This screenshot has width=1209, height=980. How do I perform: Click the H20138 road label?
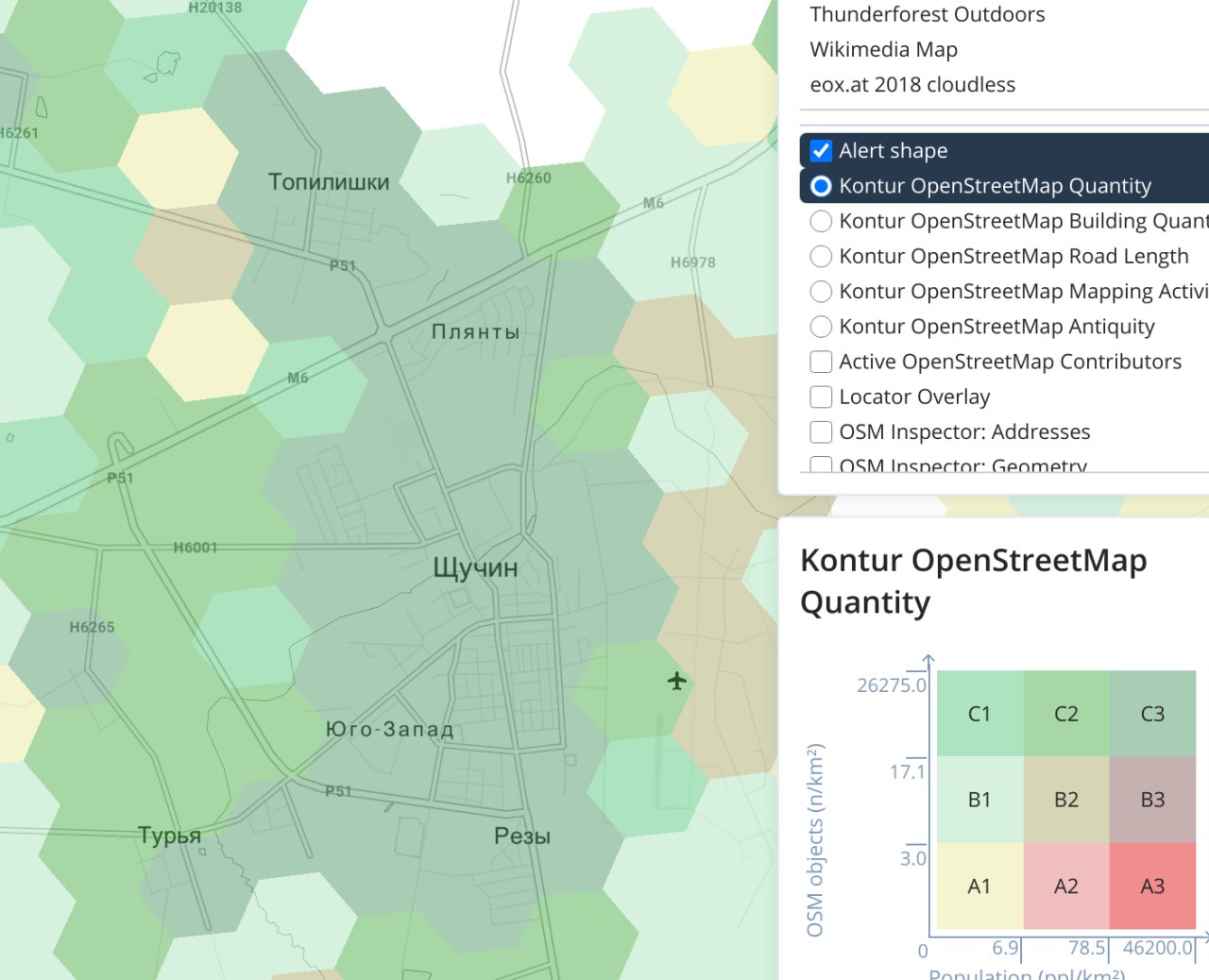click(x=215, y=8)
